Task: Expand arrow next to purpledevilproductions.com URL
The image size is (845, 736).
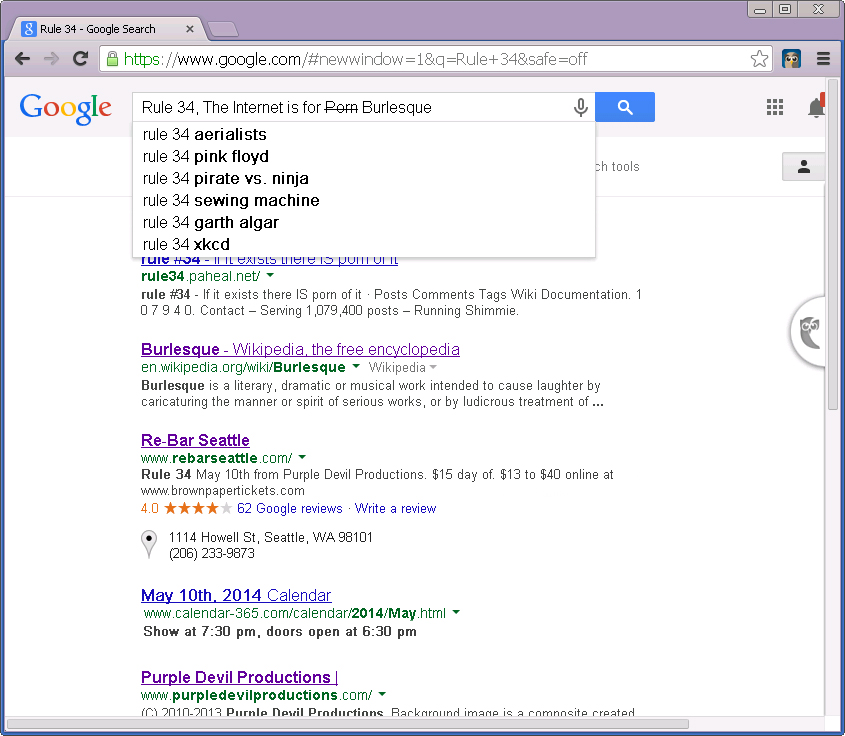Action: (x=382, y=694)
